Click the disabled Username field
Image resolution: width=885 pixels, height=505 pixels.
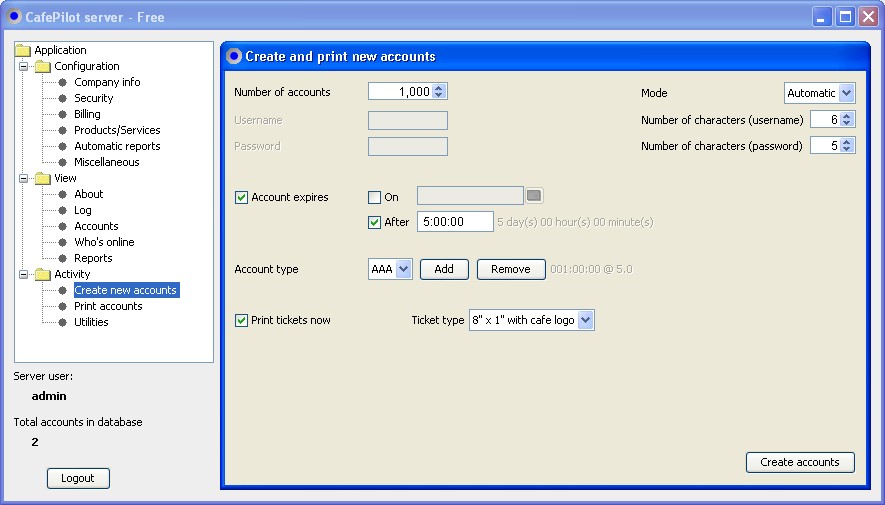click(408, 120)
